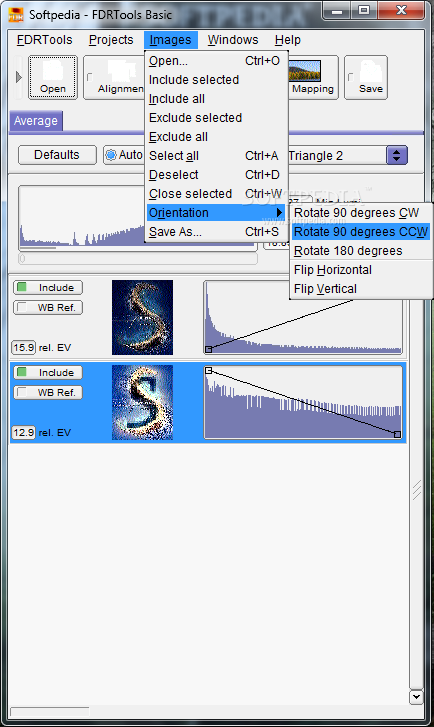Click the FDRTools app icon in title bar
The height and width of the screenshot is (727, 434).
pos(16,14)
